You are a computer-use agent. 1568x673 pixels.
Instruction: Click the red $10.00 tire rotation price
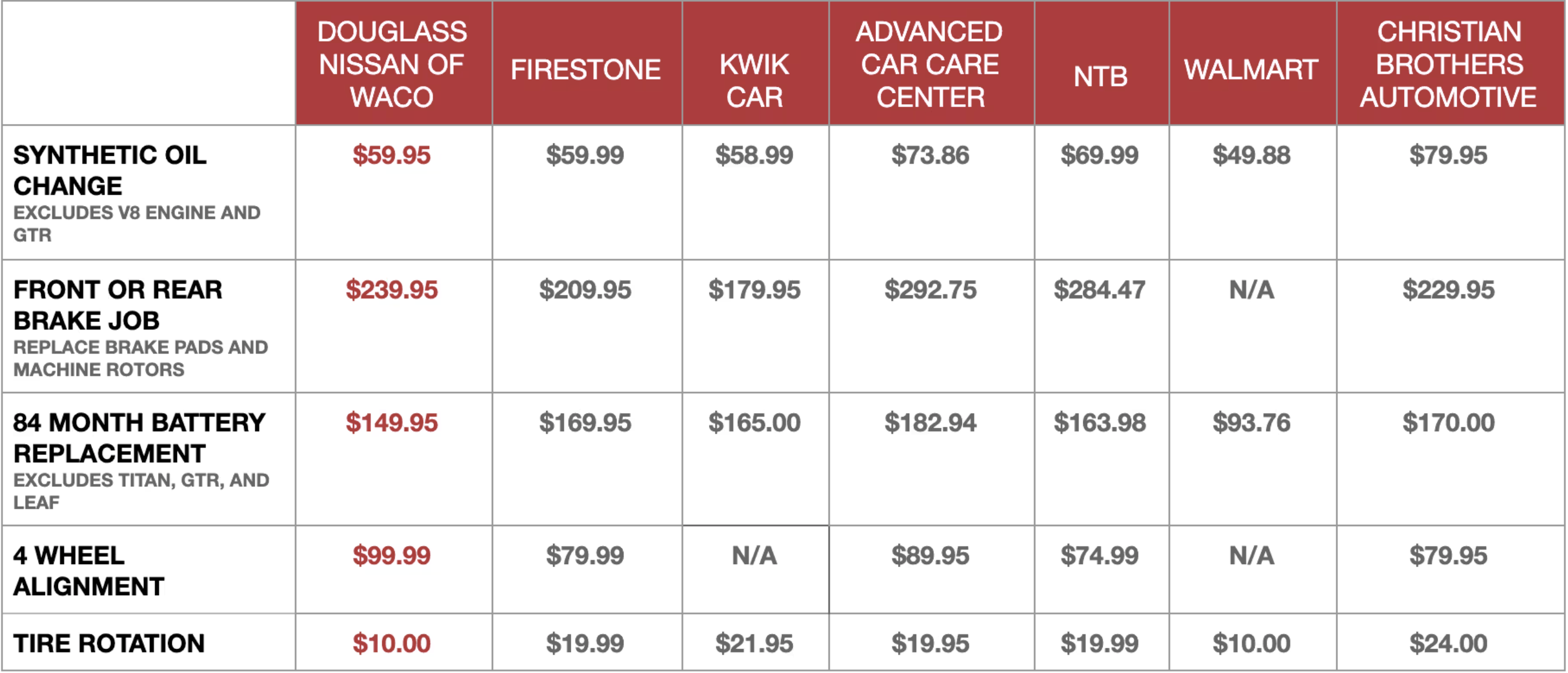coord(391,643)
